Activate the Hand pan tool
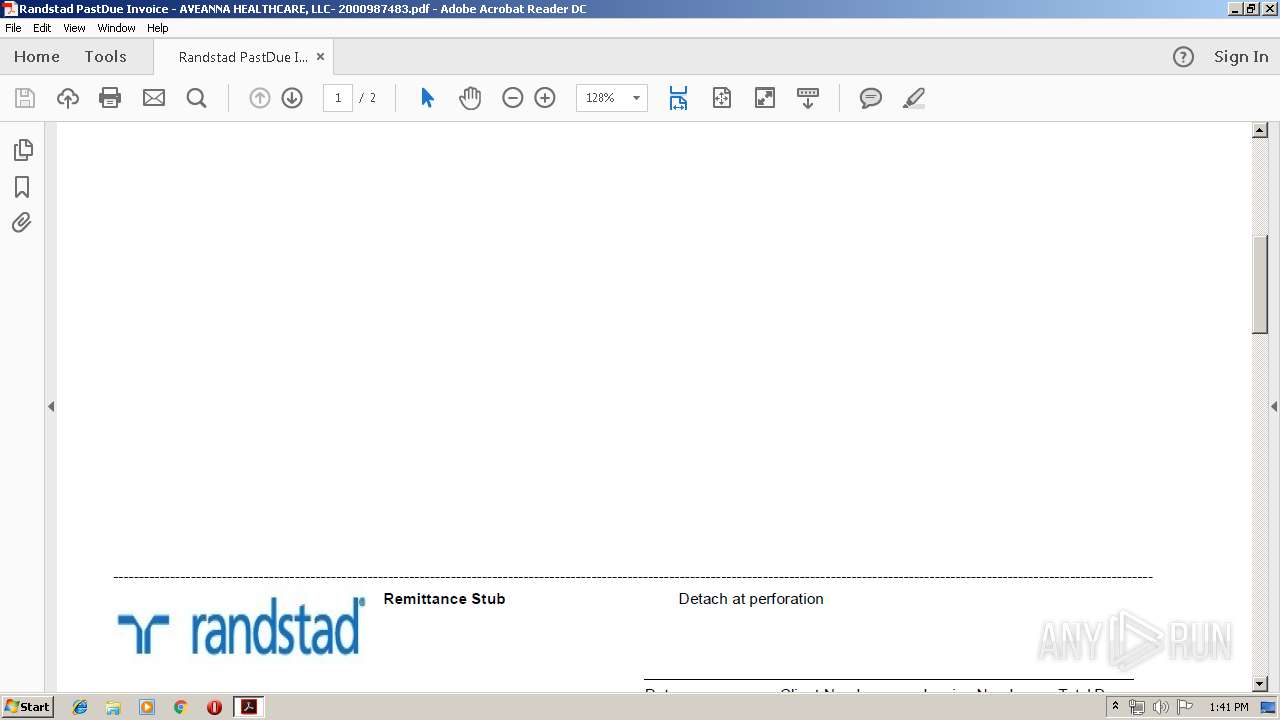1280x720 pixels. coord(470,98)
